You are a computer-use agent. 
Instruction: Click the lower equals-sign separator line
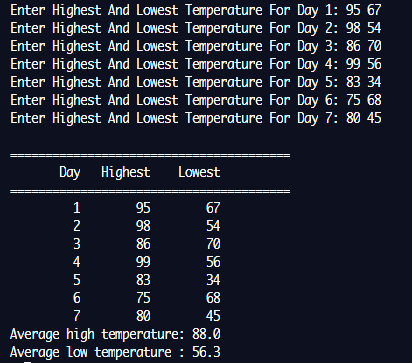150,191
